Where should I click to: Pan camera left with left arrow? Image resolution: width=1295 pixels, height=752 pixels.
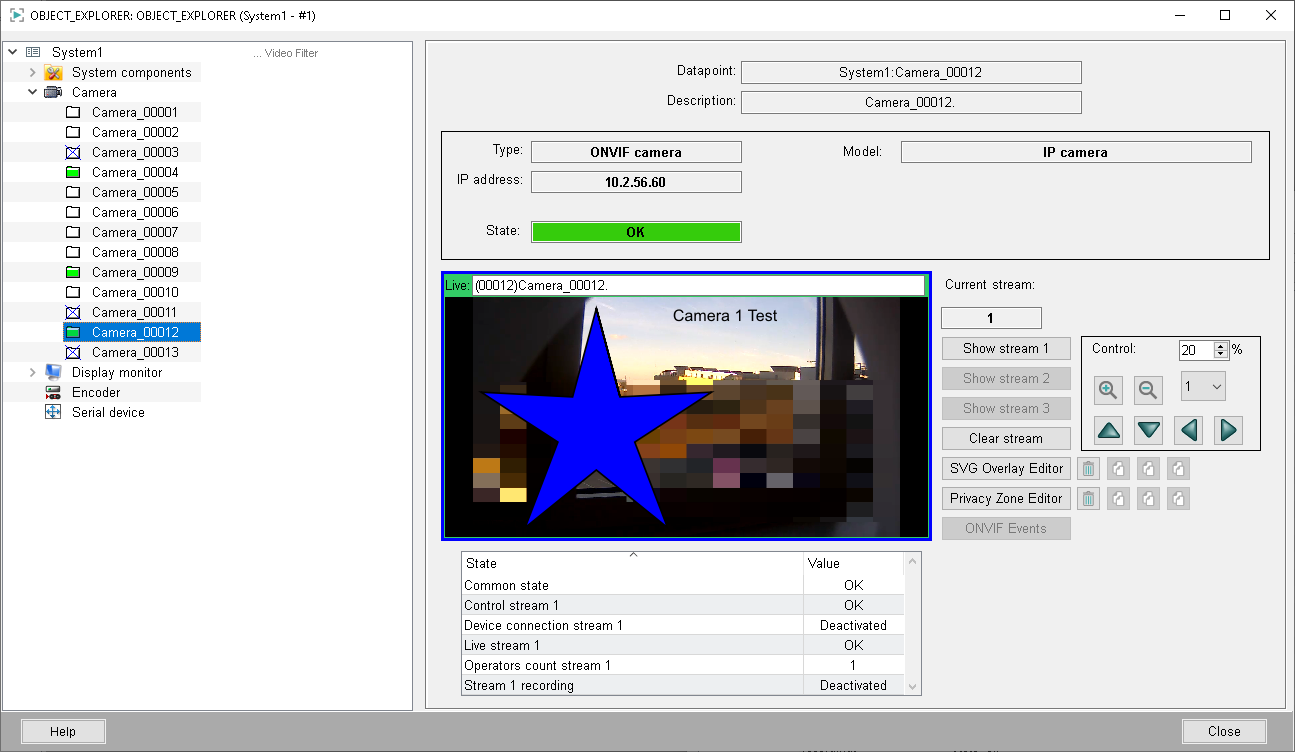pyautogui.click(x=1188, y=431)
